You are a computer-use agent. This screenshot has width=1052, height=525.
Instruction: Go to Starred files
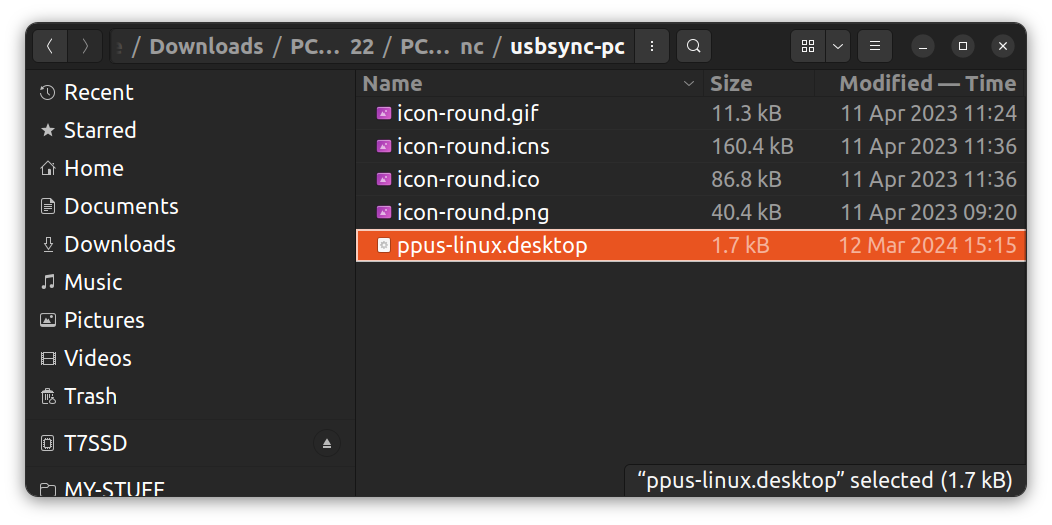click(99, 130)
